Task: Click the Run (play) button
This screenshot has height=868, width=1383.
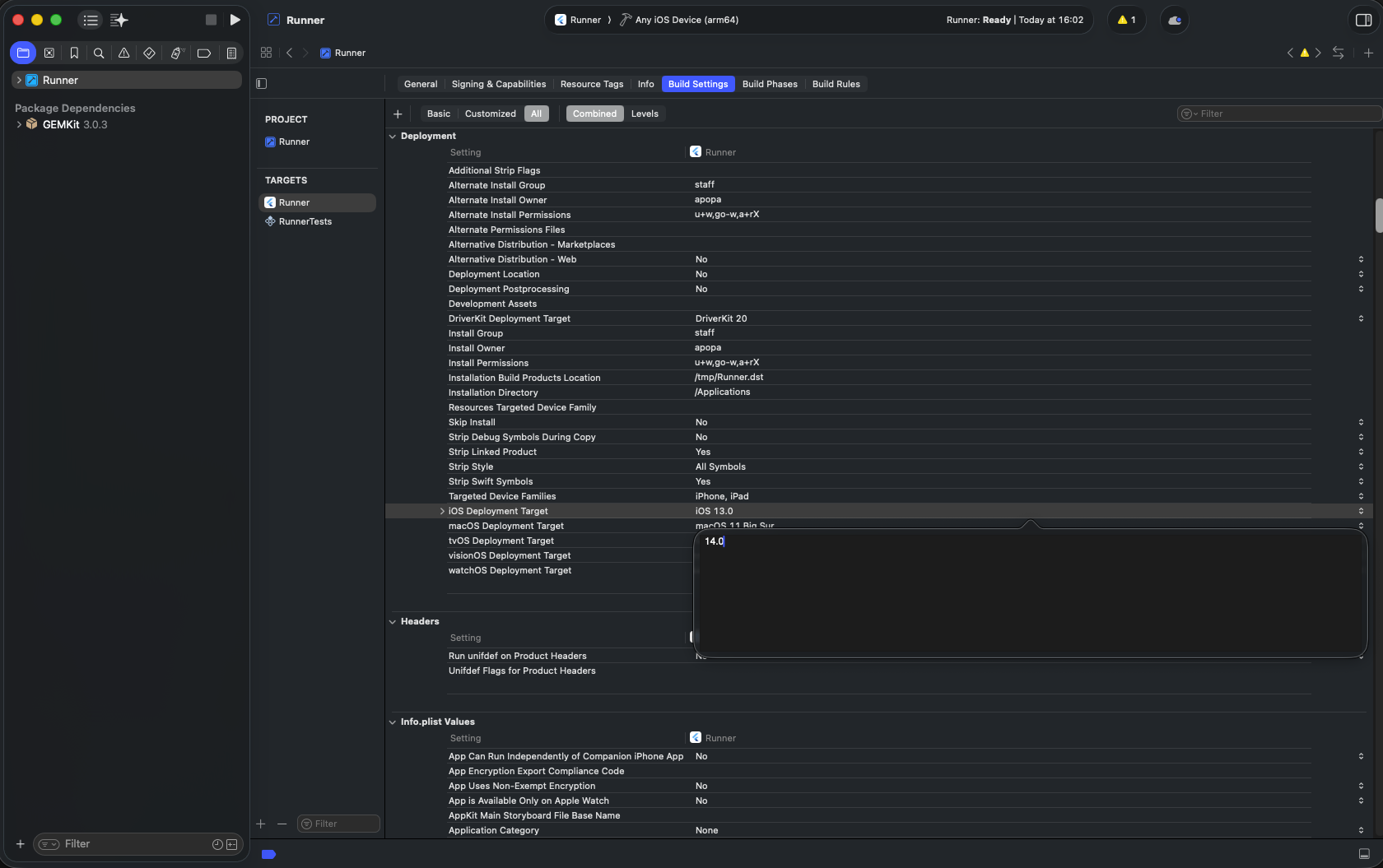Action: (235, 20)
